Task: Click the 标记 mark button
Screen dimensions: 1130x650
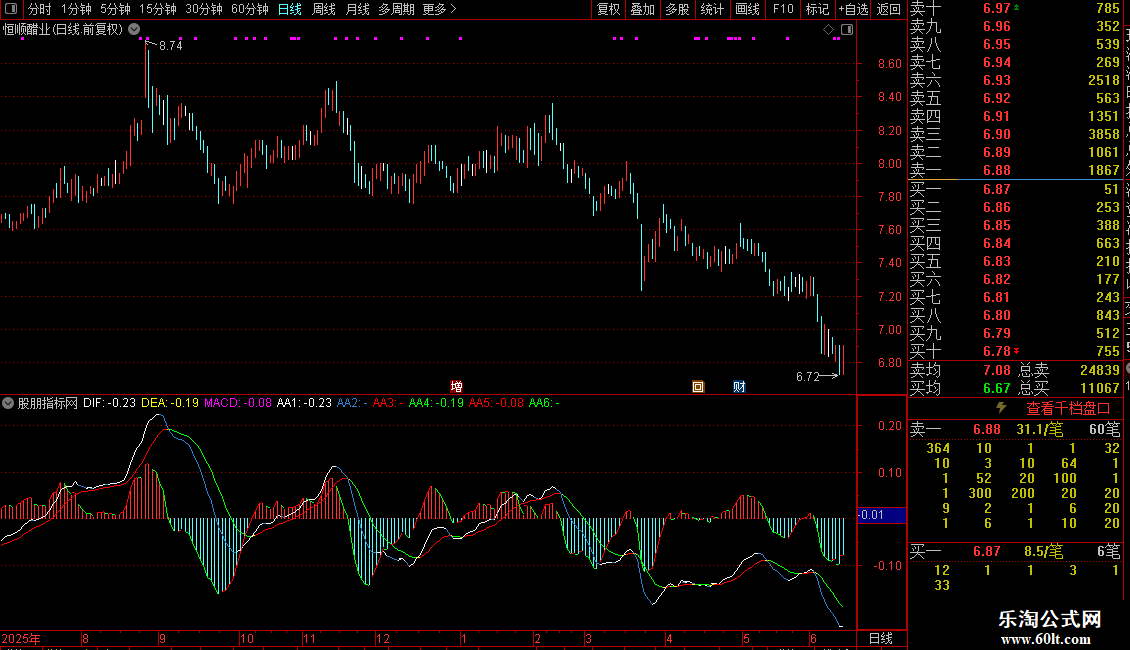Action: [x=817, y=9]
